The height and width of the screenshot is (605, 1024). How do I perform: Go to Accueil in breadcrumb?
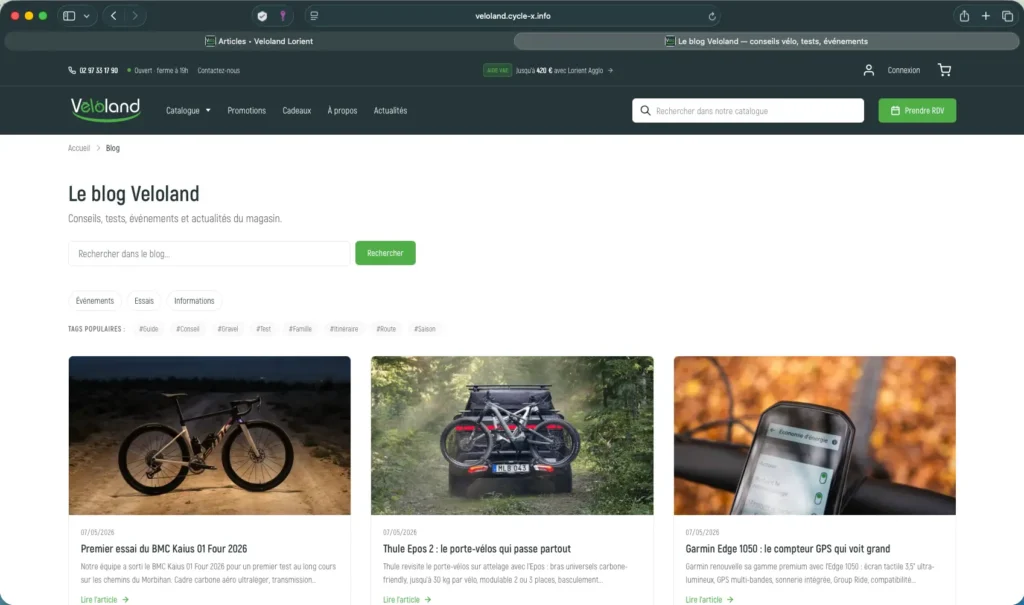point(79,148)
